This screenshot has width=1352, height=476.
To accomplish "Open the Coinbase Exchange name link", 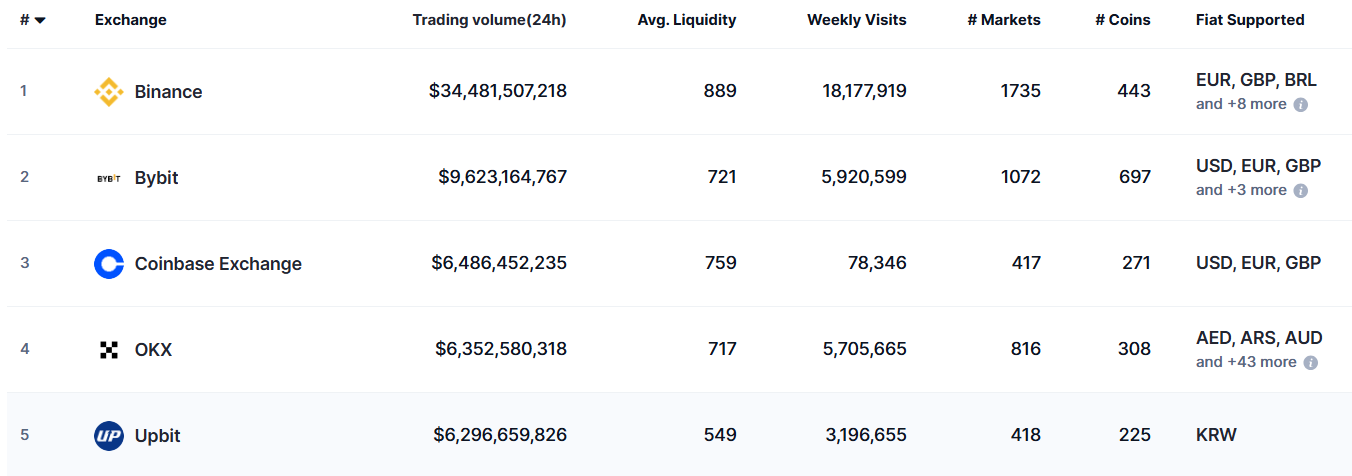I will (x=218, y=264).
